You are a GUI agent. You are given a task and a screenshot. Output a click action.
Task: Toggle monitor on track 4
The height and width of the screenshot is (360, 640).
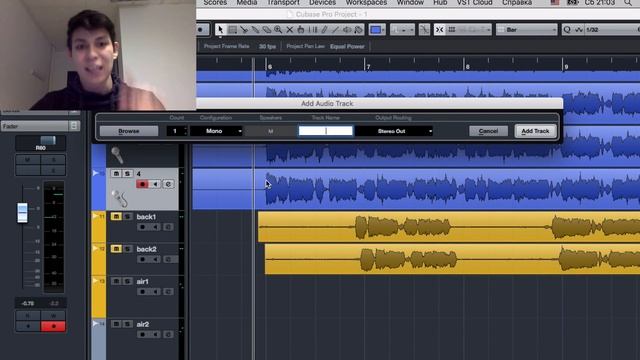pyautogui.click(x=155, y=184)
